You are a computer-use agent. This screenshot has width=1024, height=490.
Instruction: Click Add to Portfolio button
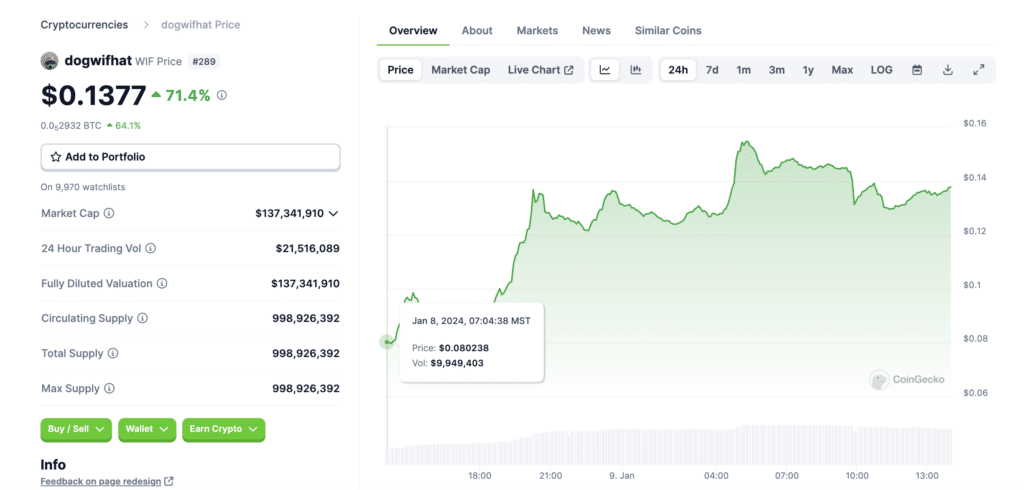[x=191, y=157]
